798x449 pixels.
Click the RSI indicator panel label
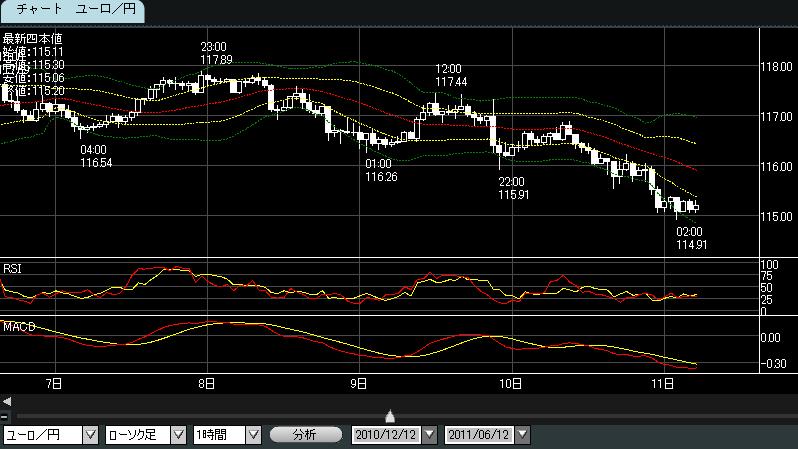pyautogui.click(x=12, y=268)
